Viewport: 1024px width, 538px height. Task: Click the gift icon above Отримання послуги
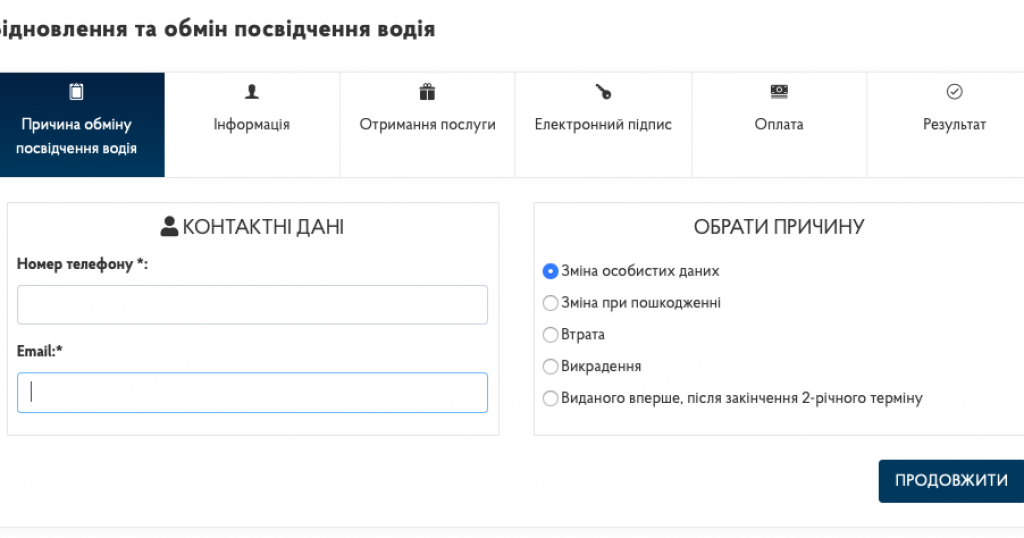(427, 91)
